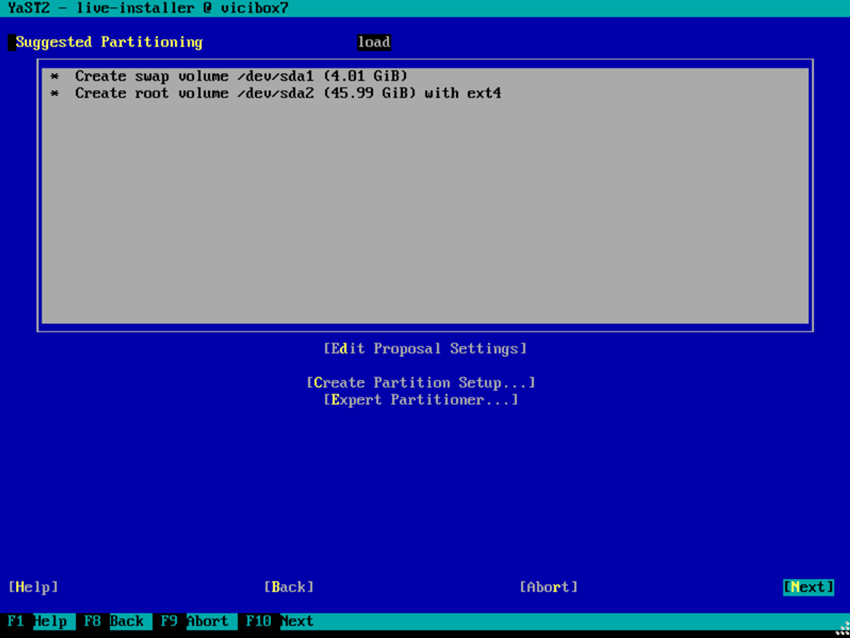Click the load indicator in the header
This screenshot has width=850, height=638.
(373, 42)
